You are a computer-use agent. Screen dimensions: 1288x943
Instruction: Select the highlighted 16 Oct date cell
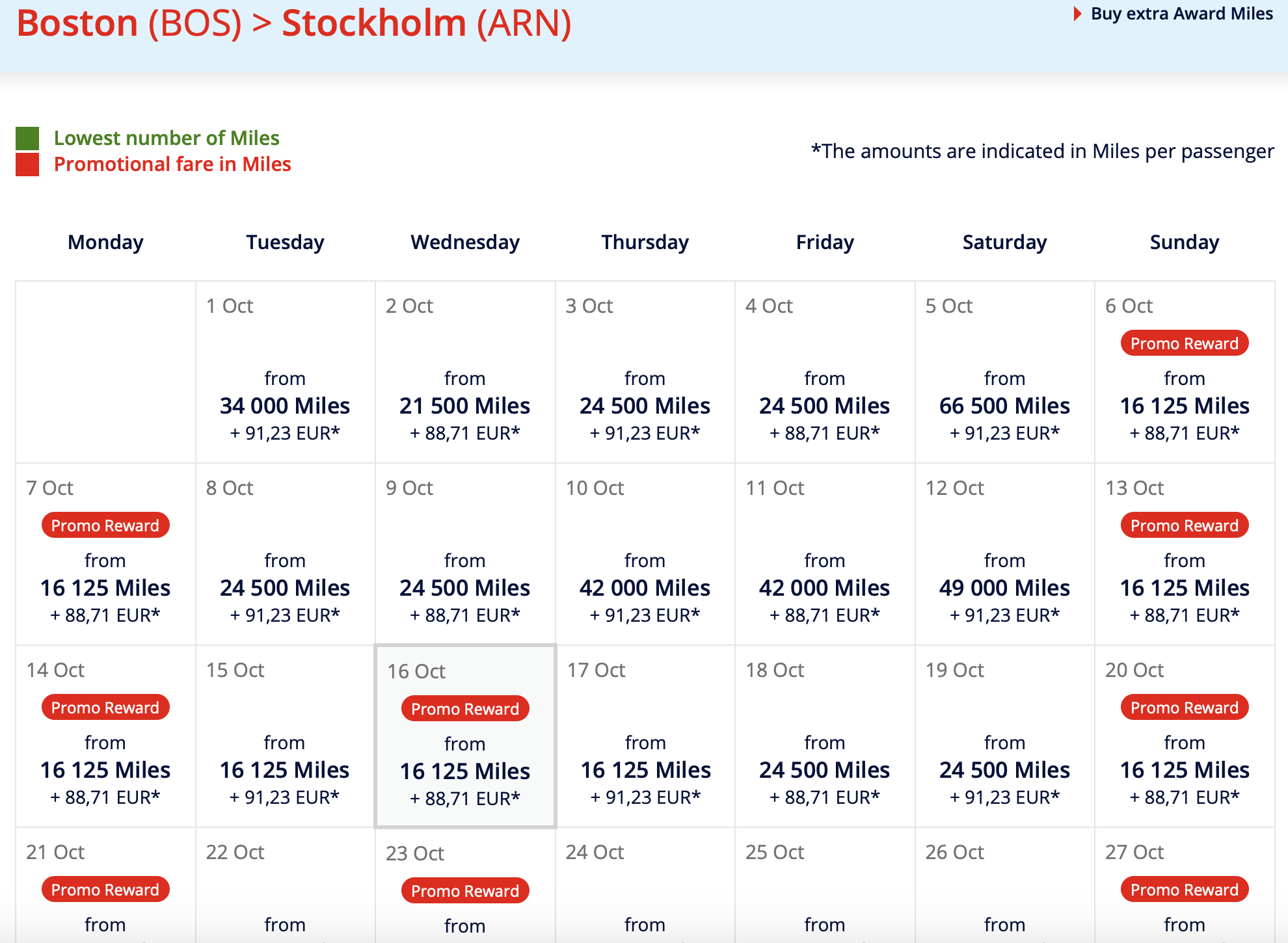click(464, 736)
